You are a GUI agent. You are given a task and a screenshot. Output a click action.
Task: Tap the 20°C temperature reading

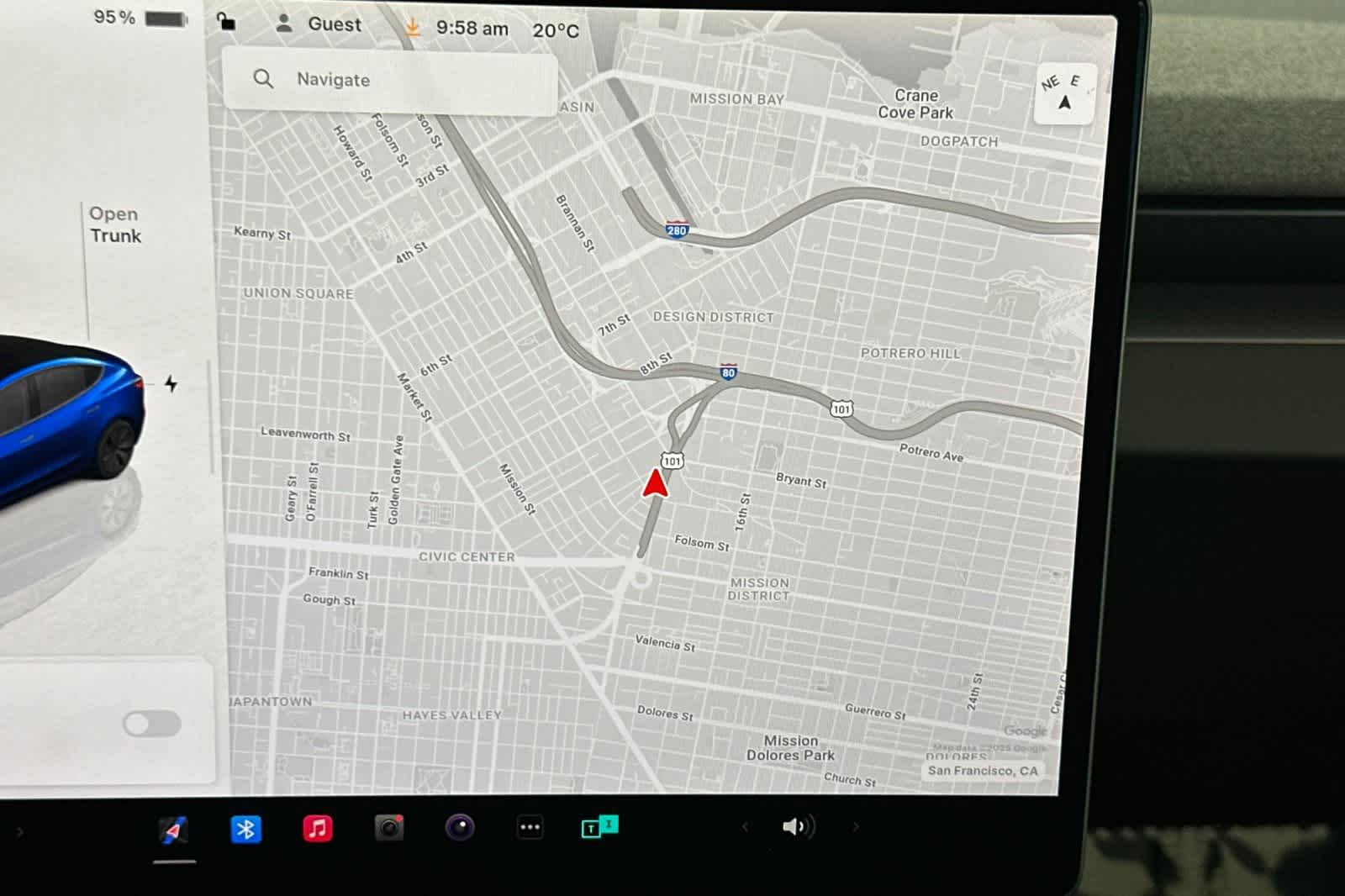[556, 31]
